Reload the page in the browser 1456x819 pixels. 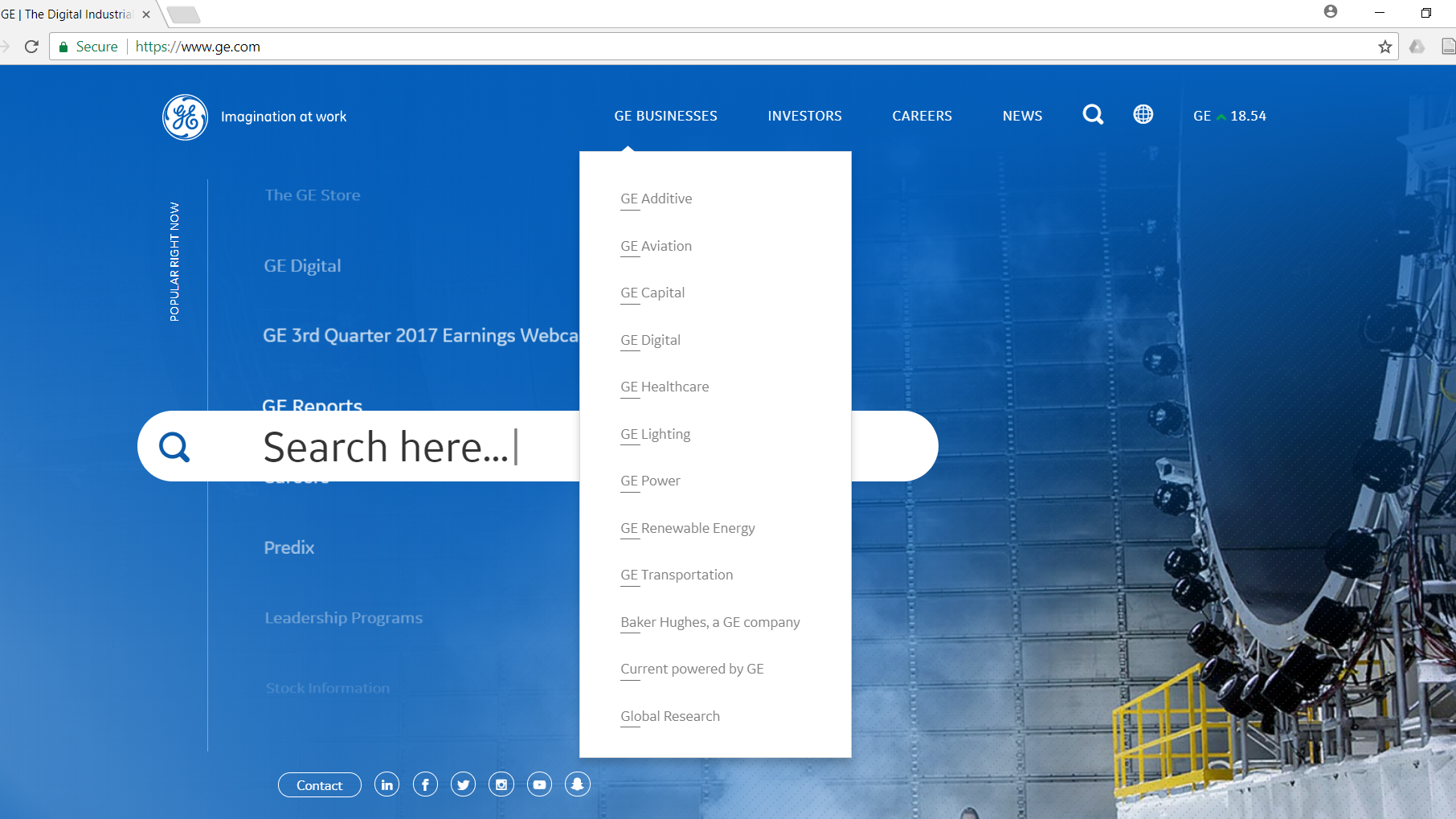[31, 47]
